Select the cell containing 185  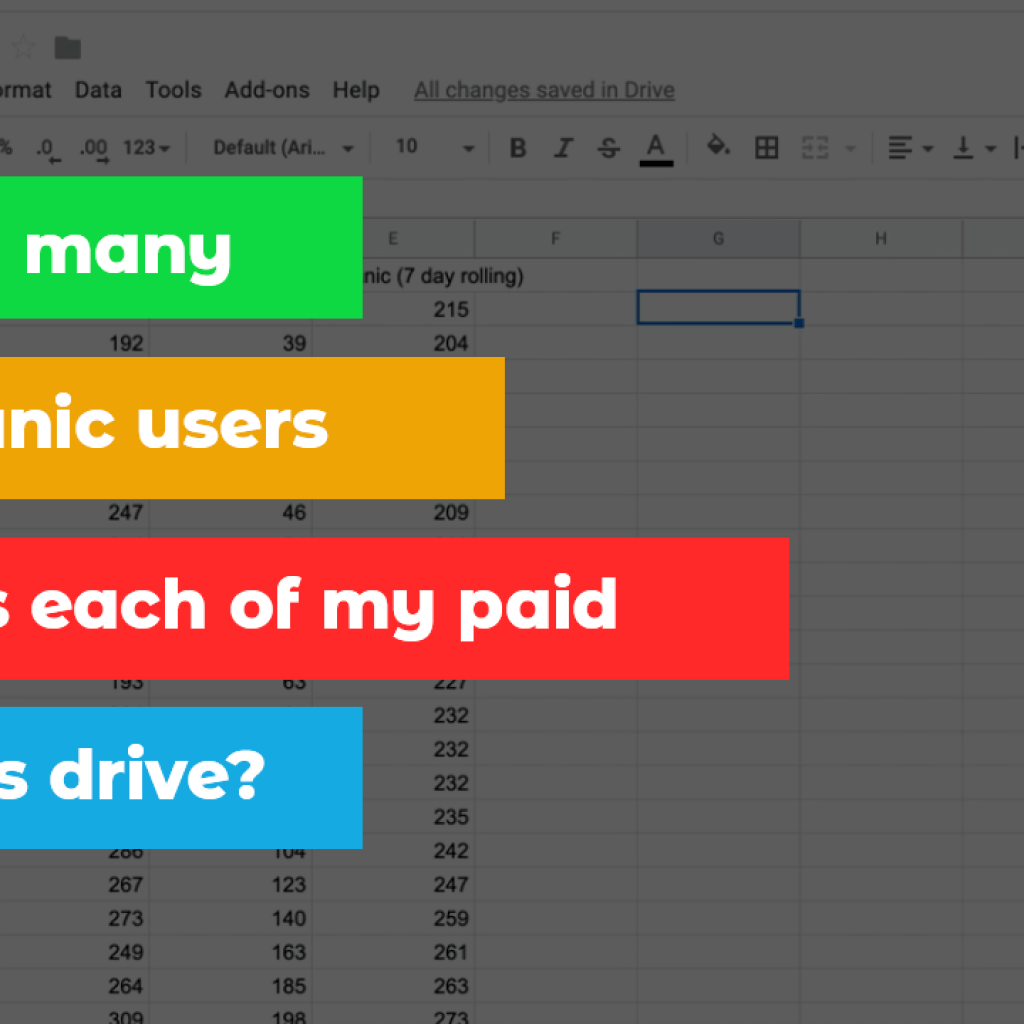pyautogui.click(x=231, y=986)
